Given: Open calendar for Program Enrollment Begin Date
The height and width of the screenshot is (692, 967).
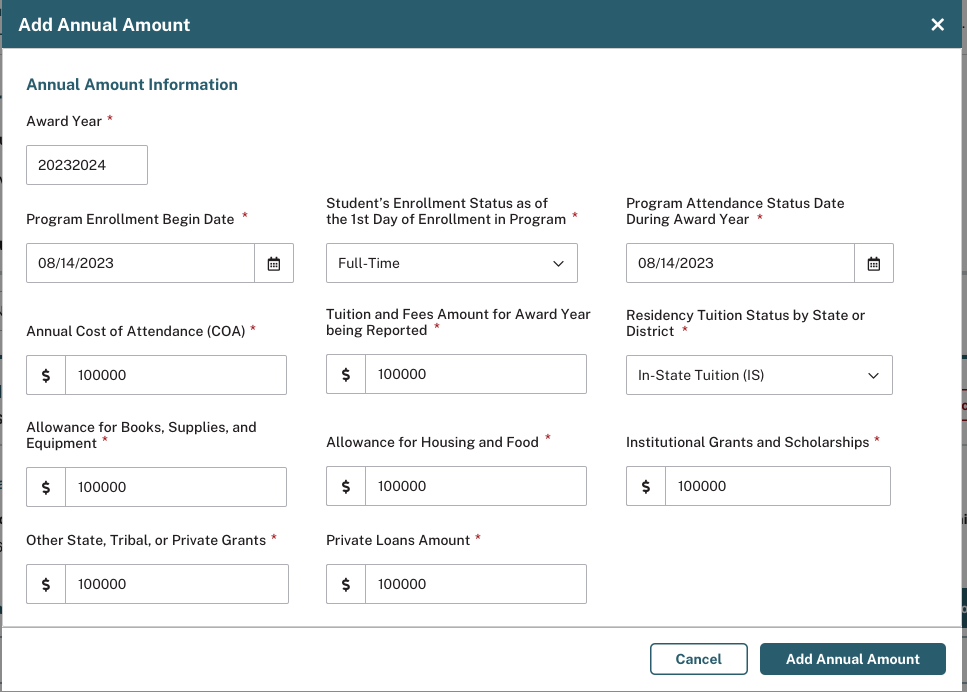Looking at the screenshot, I should tap(274, 264).
